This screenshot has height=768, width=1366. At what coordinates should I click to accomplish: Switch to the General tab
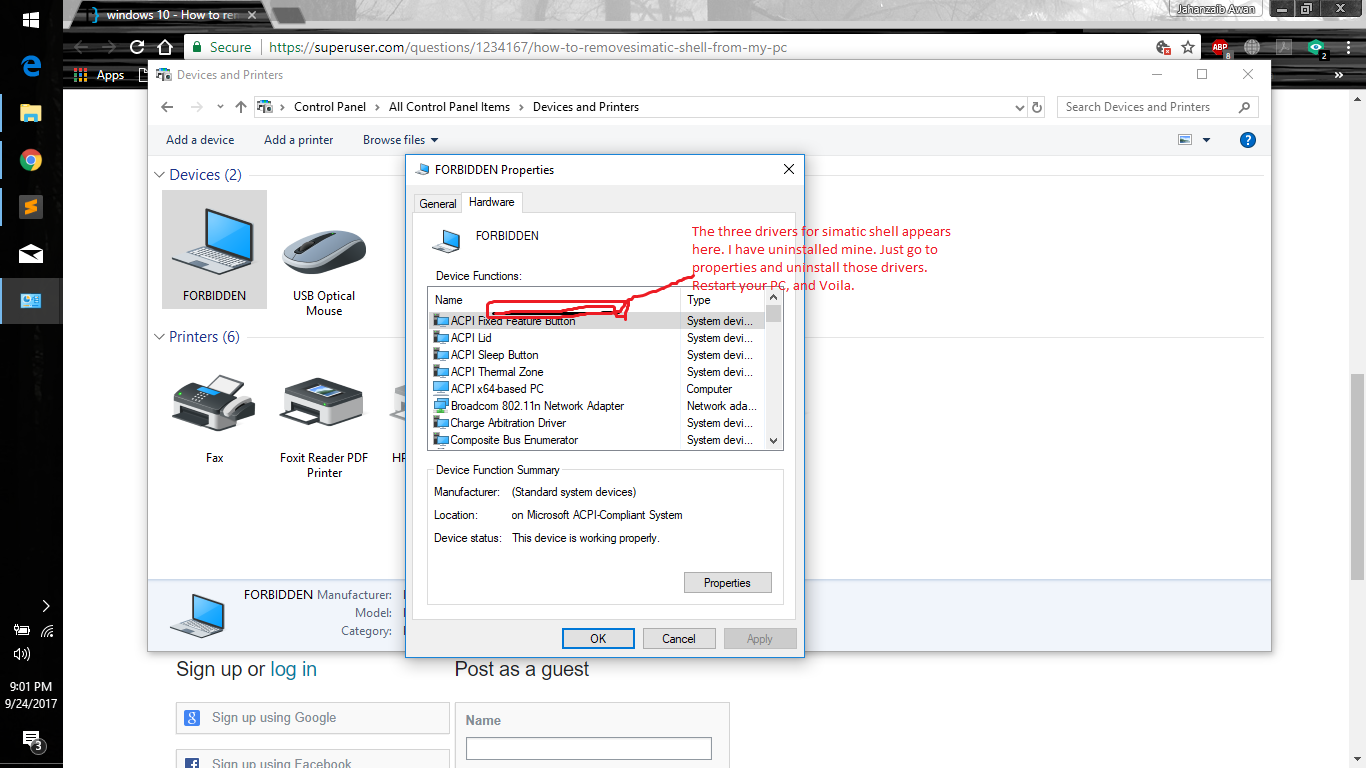pos(437,202)
